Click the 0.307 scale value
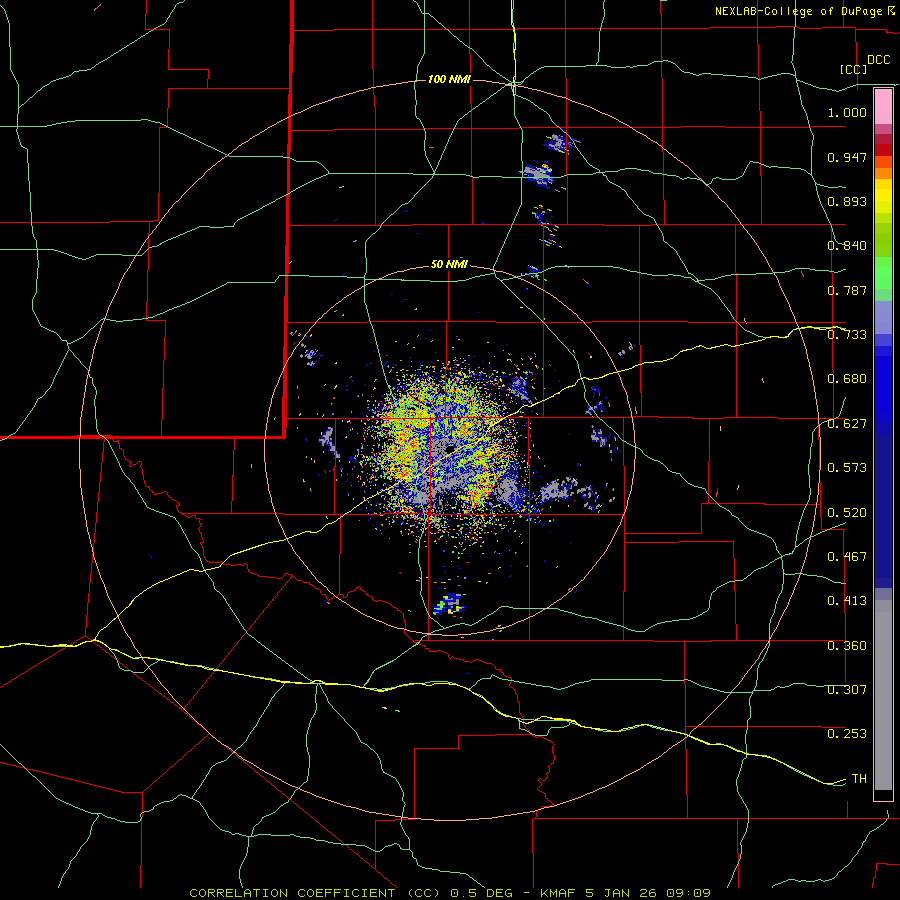This screenshot has height=900, width=900. coord(847,690)
